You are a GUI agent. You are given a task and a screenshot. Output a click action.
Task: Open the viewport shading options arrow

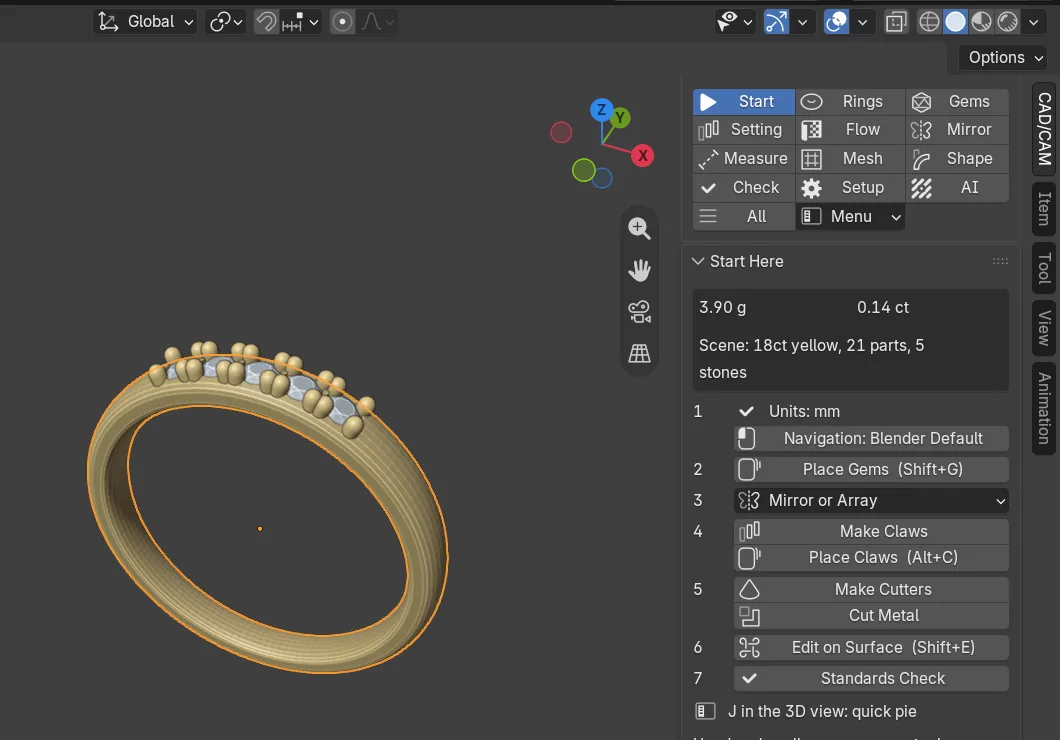(1034, 22)
